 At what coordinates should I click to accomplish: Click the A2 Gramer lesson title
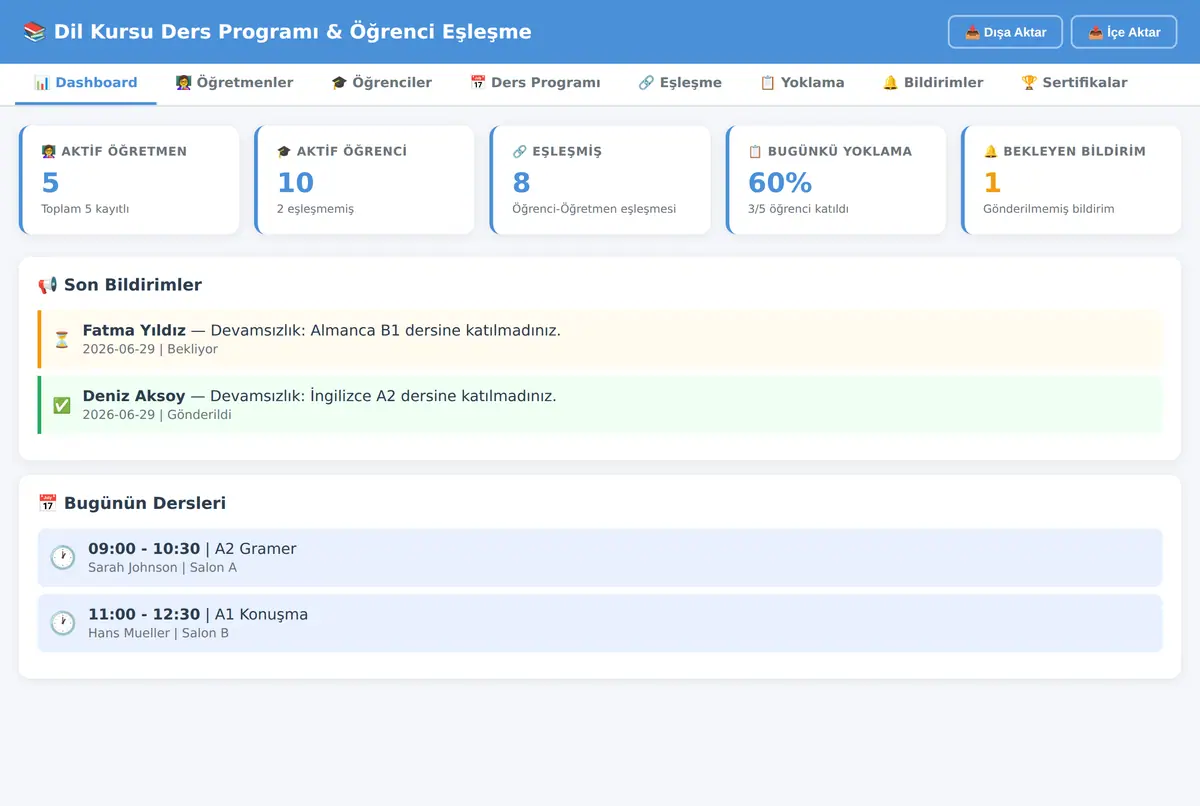[x=256, y=548]
